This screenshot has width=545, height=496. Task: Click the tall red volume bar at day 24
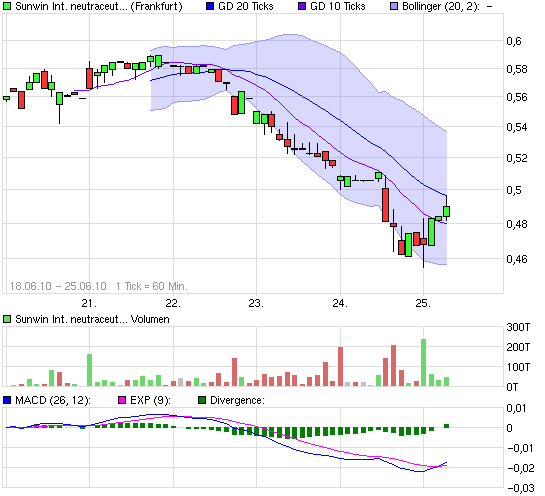coord(340,367)
